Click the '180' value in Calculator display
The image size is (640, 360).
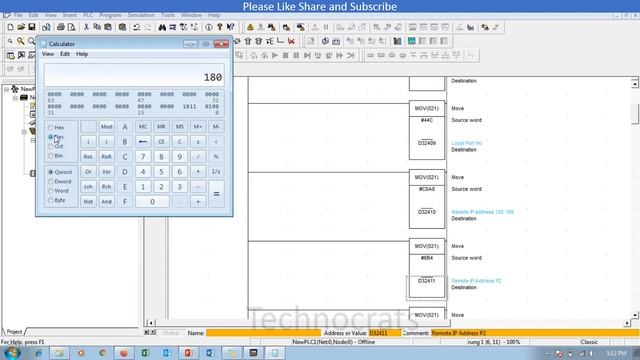click(213, 77)
